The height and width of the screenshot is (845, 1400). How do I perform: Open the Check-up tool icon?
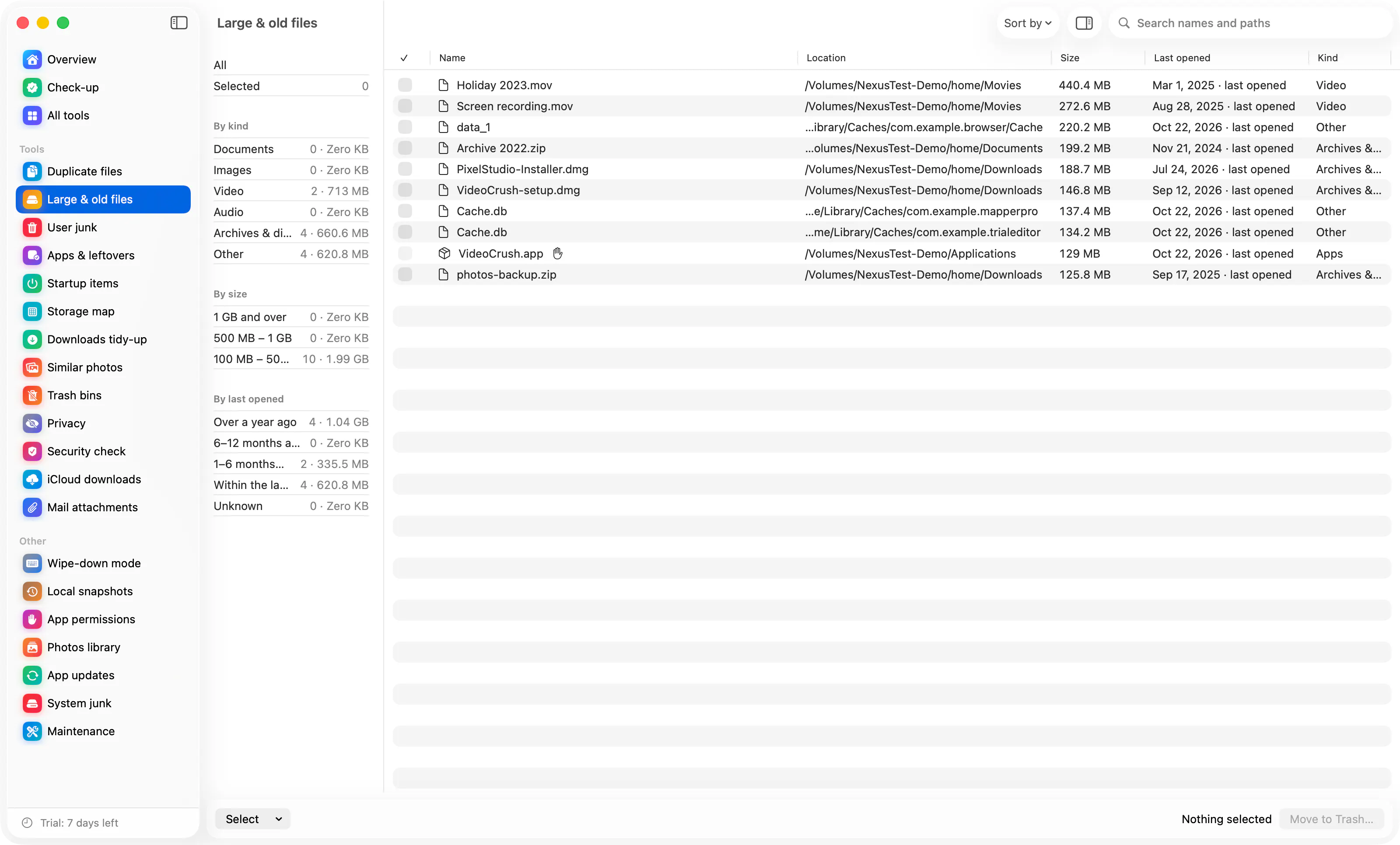(32, 87)
